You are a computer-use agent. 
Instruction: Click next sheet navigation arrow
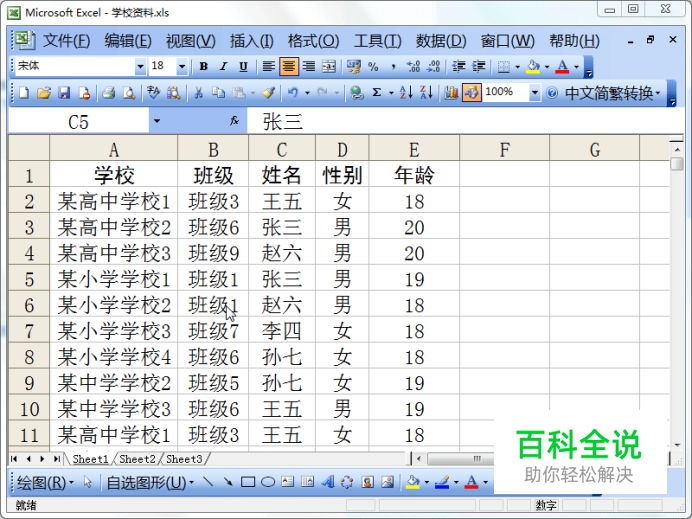(42, 459)
